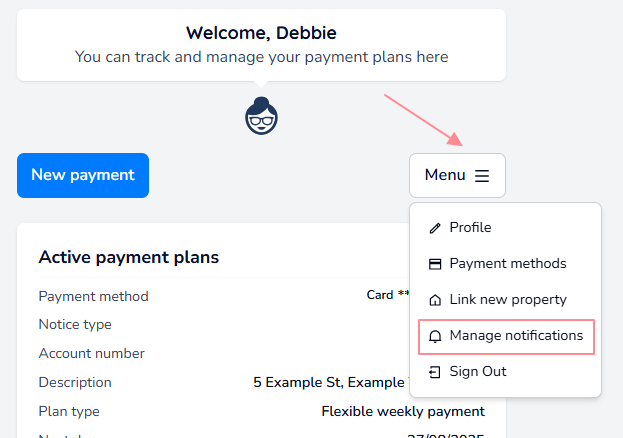Click the exit icon beside Sign Out
The image size is (623, 438).
[x=435, y=372]
